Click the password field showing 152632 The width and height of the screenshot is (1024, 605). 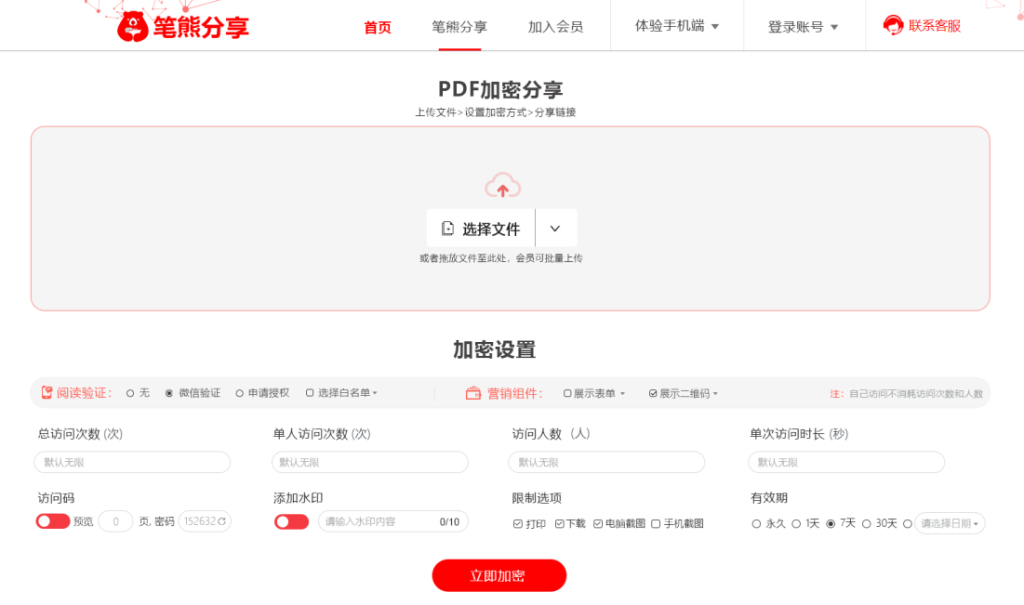204,521
